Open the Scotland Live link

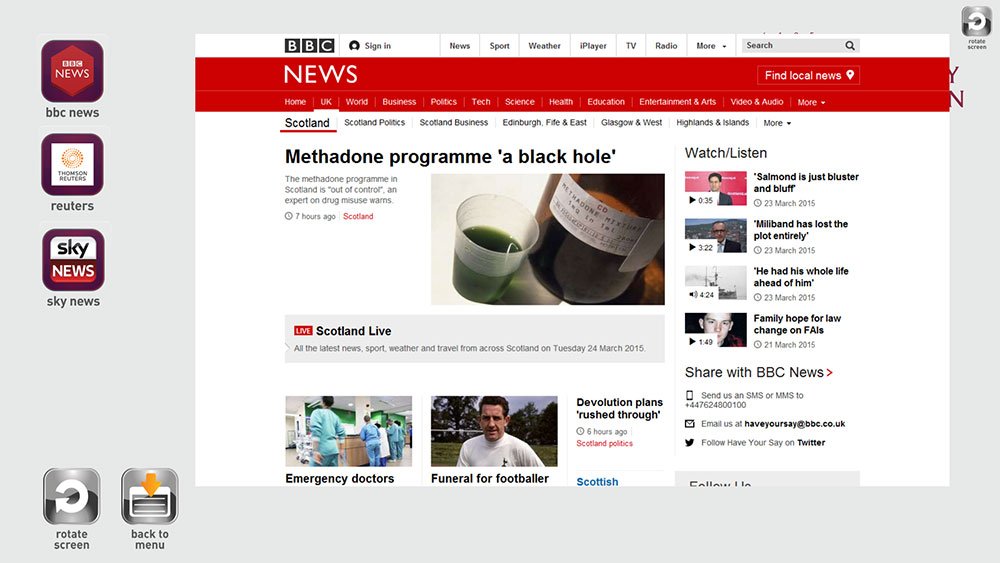(x=353, y=331)
